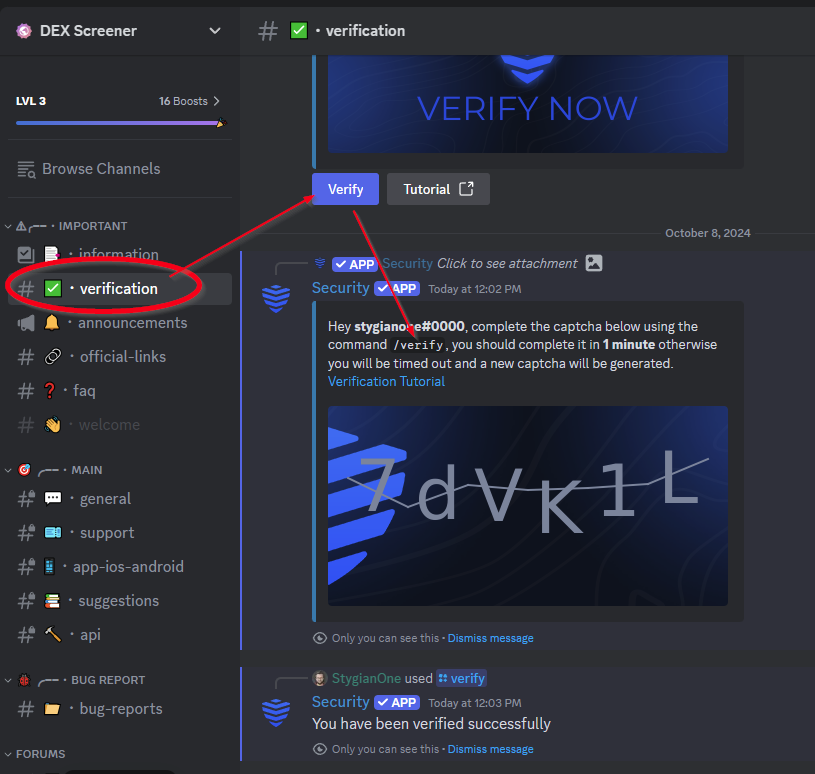Viewport: 815px width, 774px height.
Task: Collapse the FORUMS category
Action: 35,754
